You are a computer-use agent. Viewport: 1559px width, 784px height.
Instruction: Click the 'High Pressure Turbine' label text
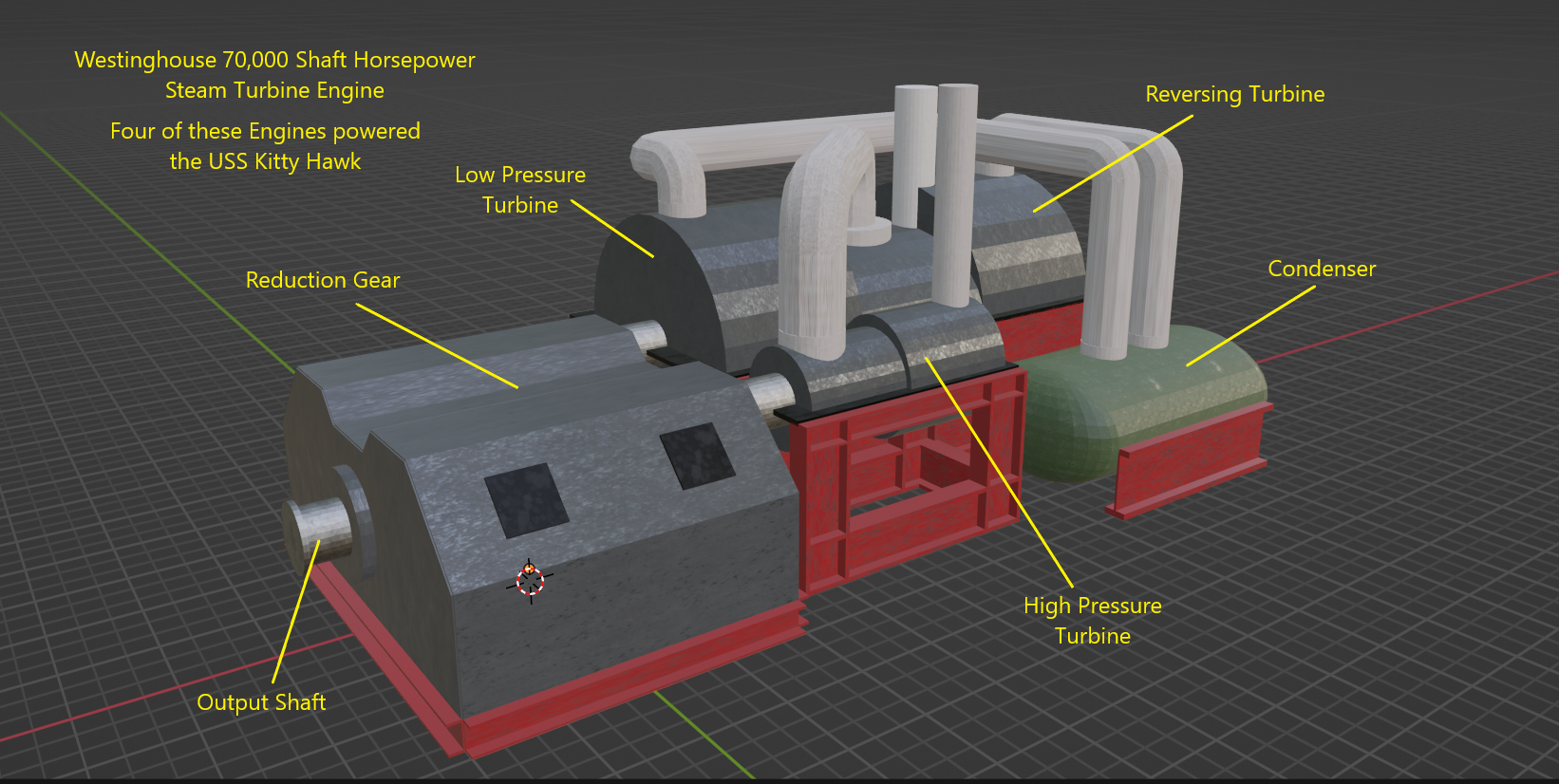click(x=1093, y=621)
